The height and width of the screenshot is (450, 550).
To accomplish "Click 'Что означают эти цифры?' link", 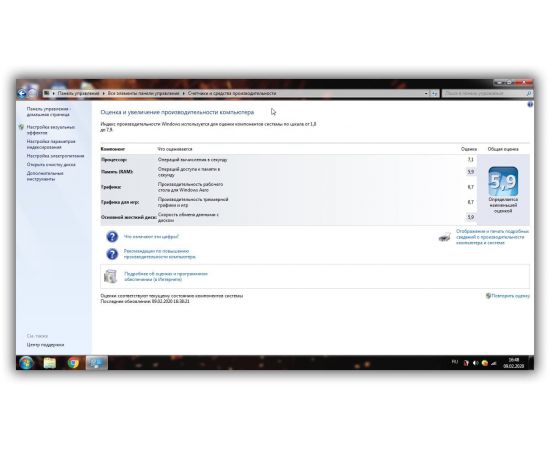I will click(151, 237).
